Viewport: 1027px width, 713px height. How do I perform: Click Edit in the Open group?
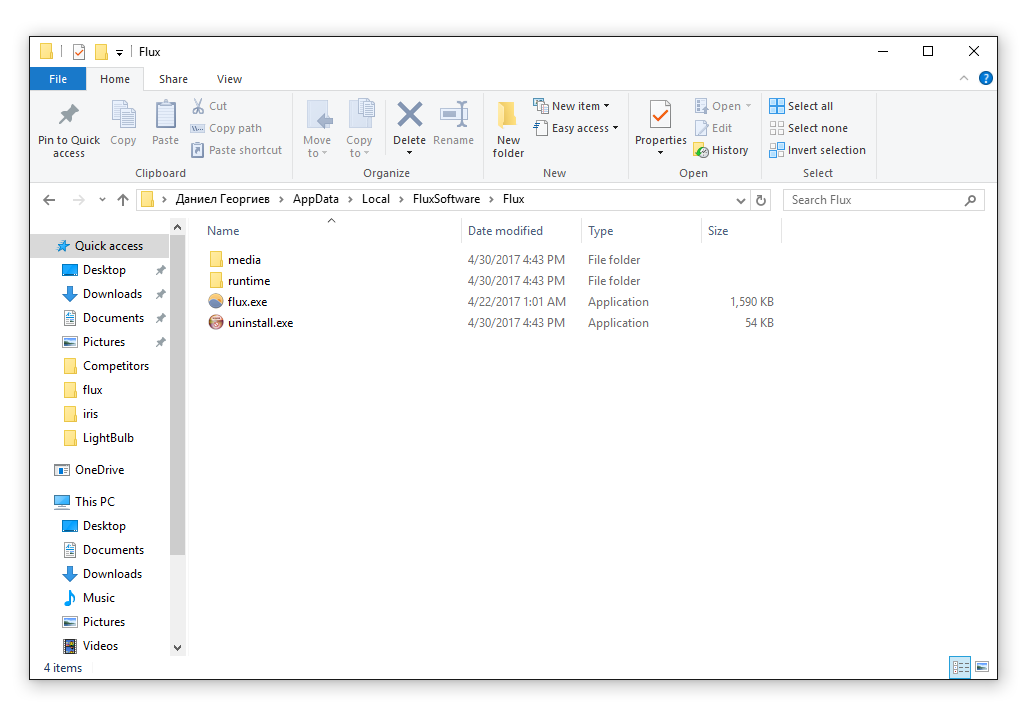[x=713, y=128]
